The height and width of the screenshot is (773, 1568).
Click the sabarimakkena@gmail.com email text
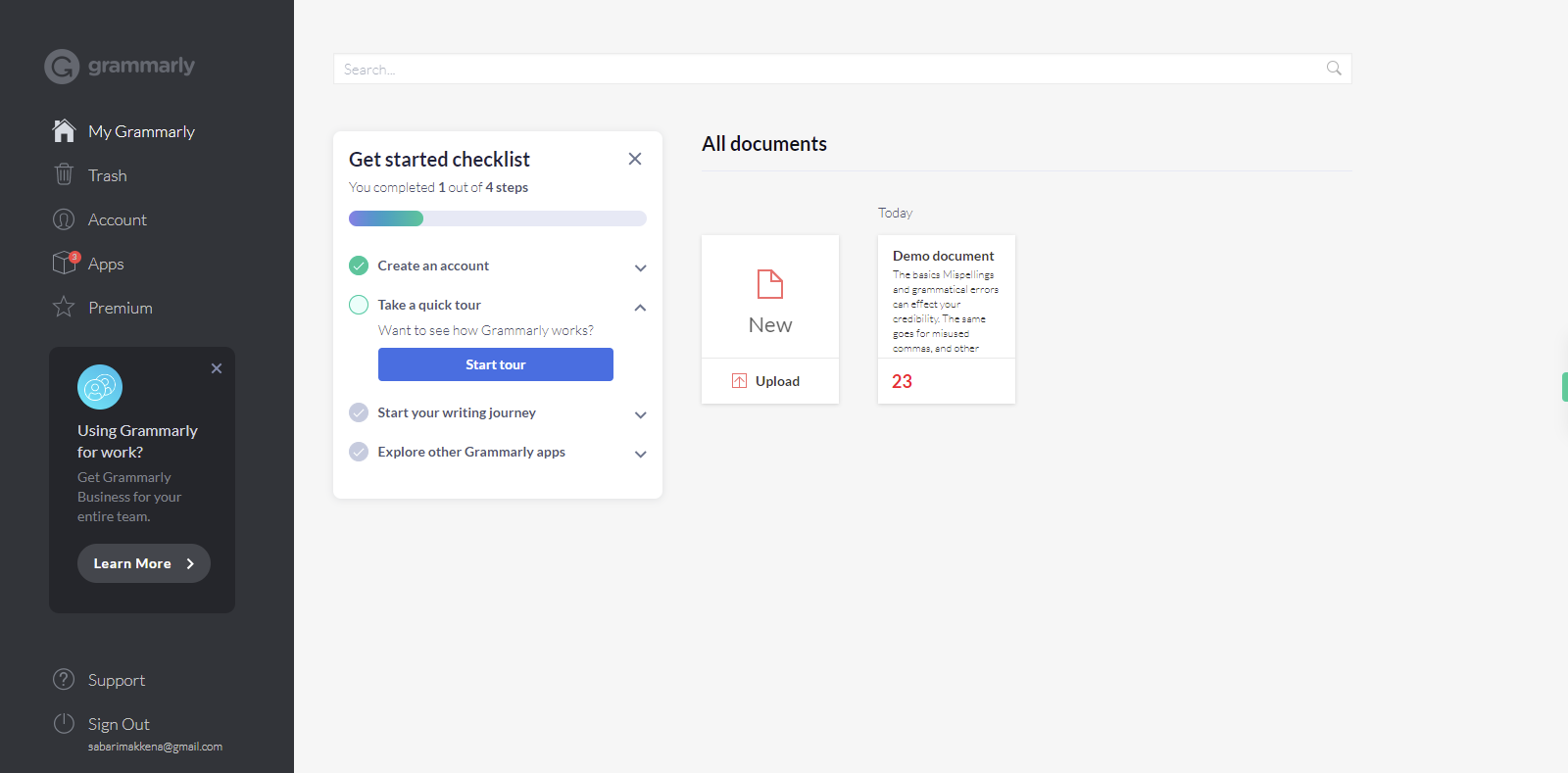(155, 747)
